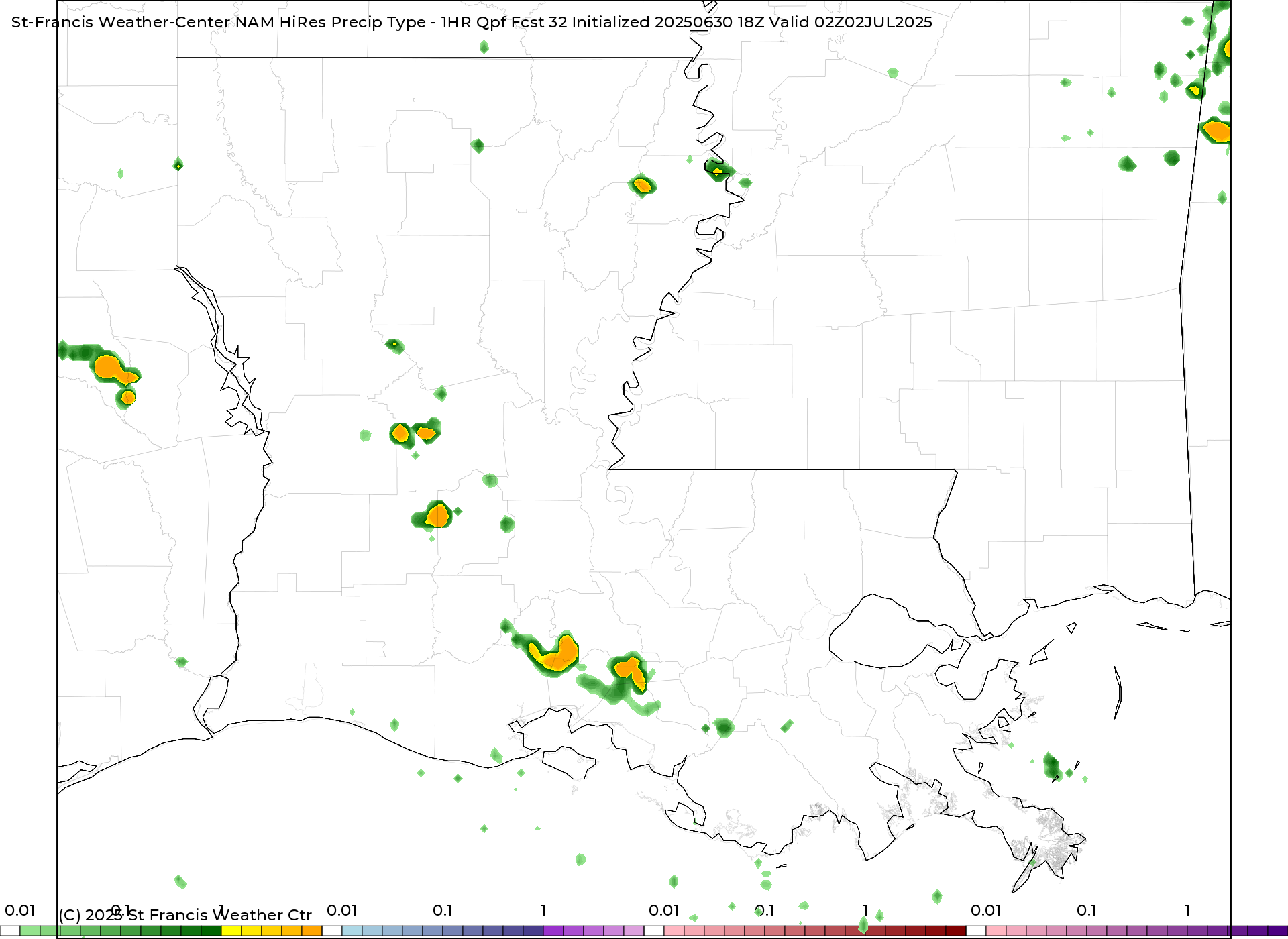Screen dimensions: 1288x939
Task: Click the NAM HiRes Precip Type map title
Action: pos(472,22)
